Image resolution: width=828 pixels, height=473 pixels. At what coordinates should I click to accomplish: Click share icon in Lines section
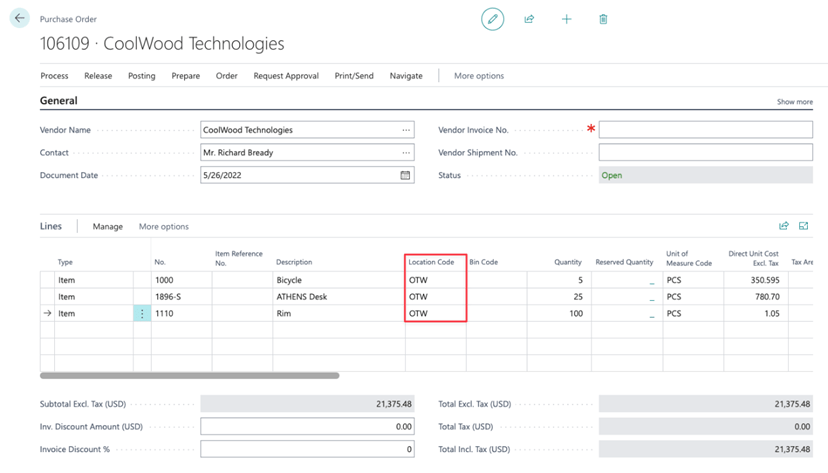784,226
